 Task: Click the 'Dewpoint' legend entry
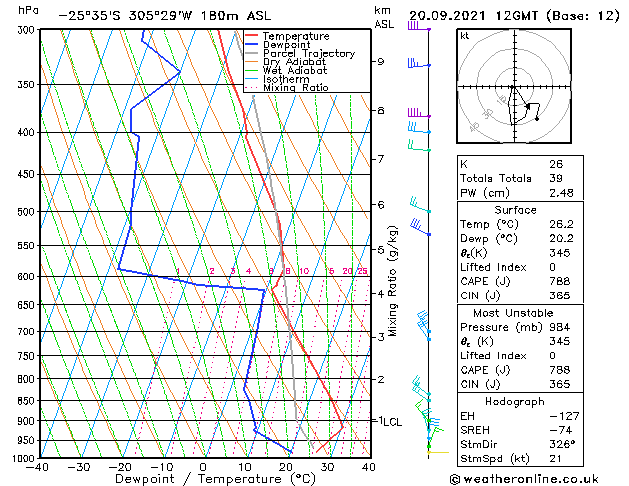(286, 45)
